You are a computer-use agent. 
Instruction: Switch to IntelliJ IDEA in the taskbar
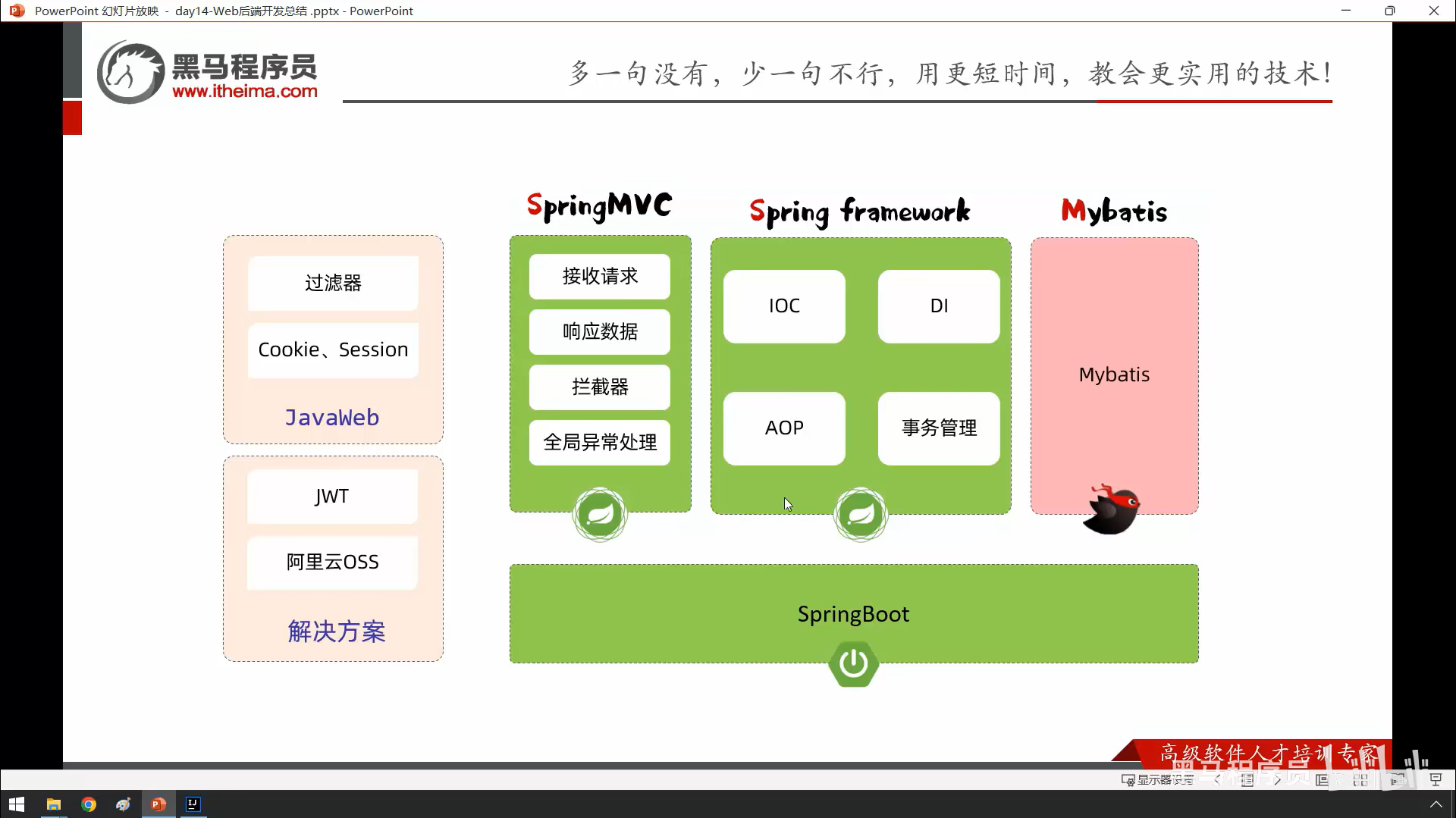(193, 804)
